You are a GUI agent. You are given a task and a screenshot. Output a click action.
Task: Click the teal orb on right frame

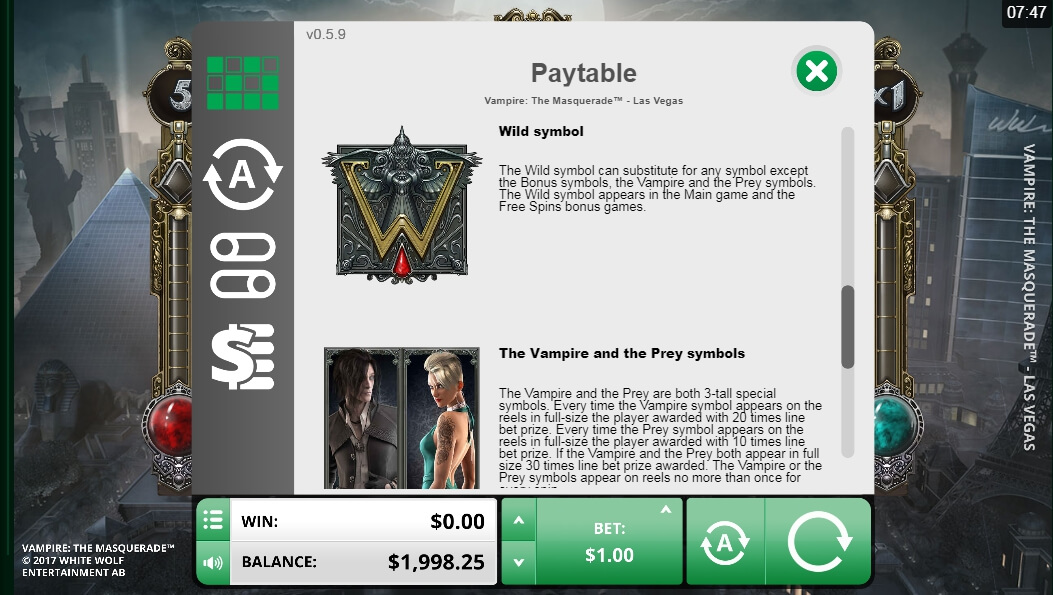893,426
